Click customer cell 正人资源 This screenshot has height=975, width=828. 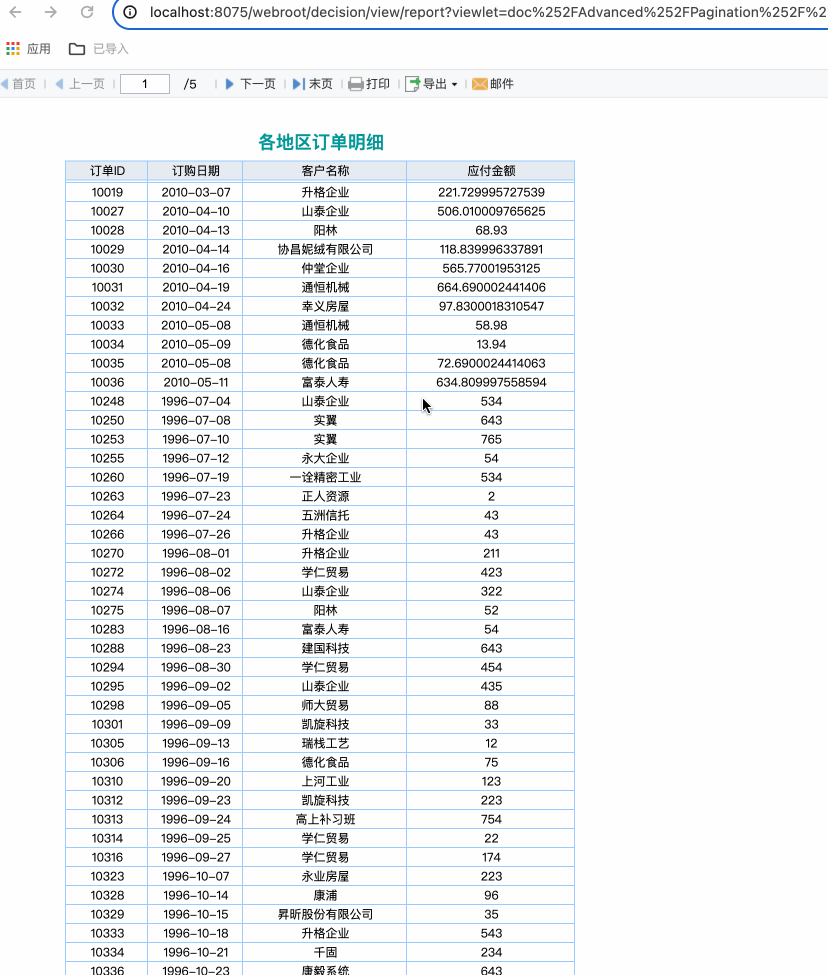click(324, 496)
